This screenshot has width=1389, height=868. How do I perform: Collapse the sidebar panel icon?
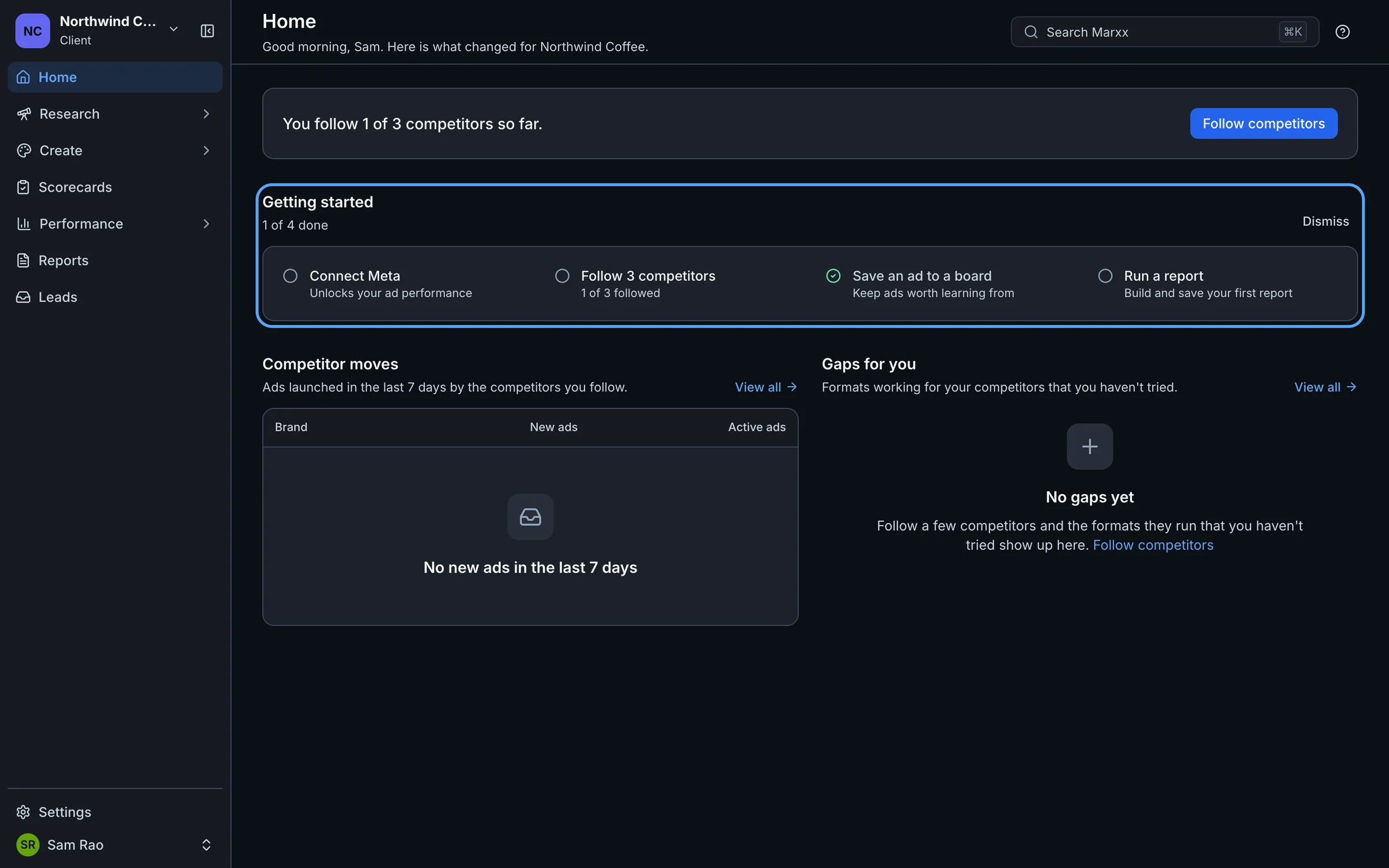[x=207, y=31]
